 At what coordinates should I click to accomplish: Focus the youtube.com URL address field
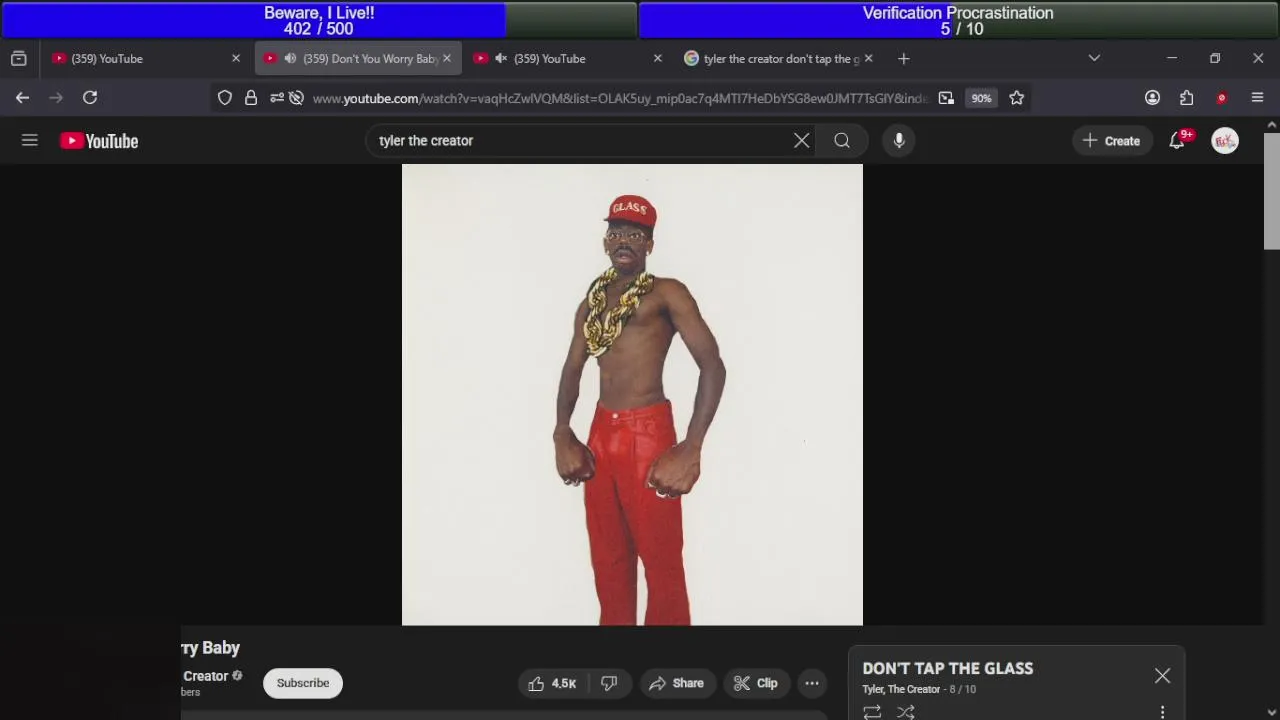point(620,98)
